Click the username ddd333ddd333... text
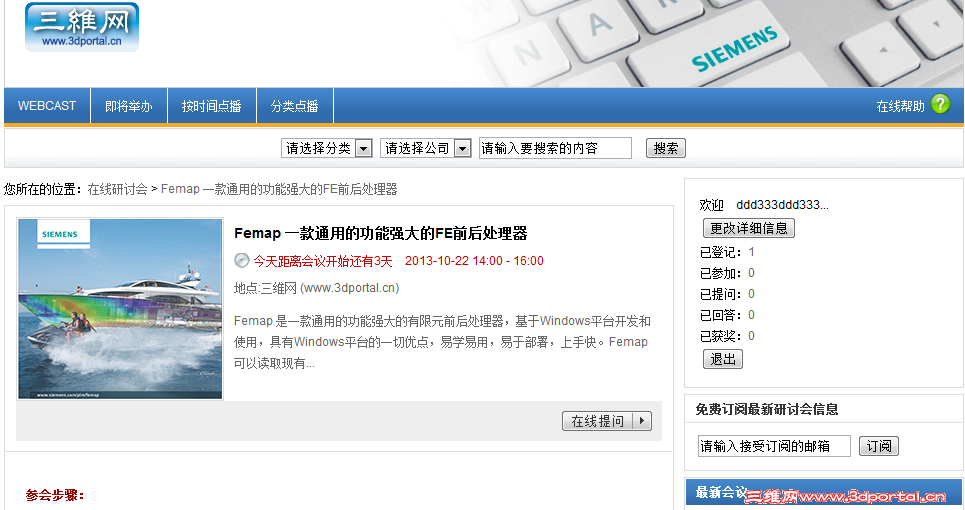This screenshot has width=965, height=510. coord(782,205)
